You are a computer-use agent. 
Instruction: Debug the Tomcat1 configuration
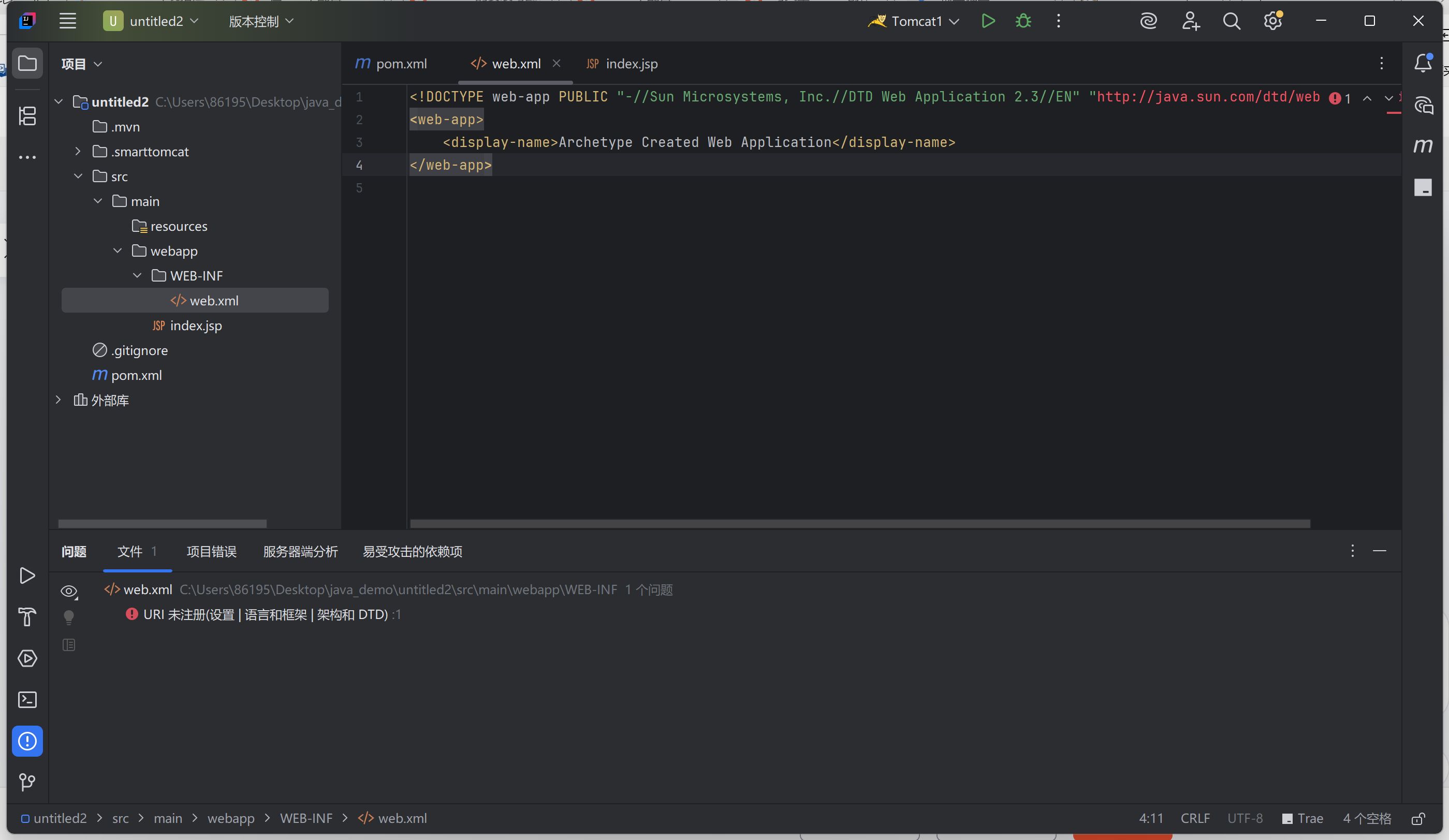[x=1023, y=21]
